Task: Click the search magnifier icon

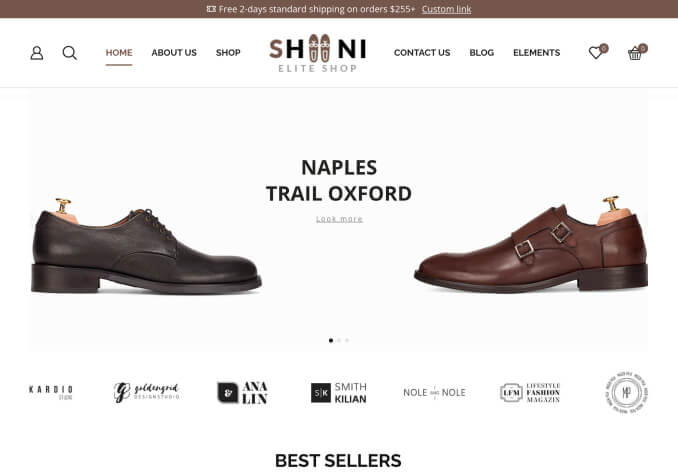Action: [70, 53]
